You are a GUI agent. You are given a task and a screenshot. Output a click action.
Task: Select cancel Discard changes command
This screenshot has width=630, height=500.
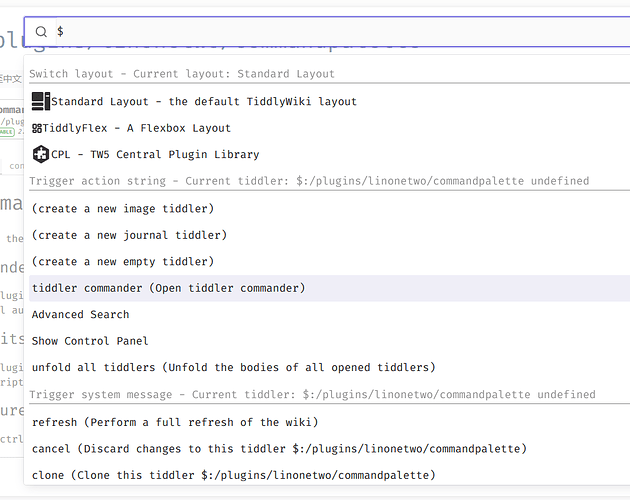(x=329, y=449)
